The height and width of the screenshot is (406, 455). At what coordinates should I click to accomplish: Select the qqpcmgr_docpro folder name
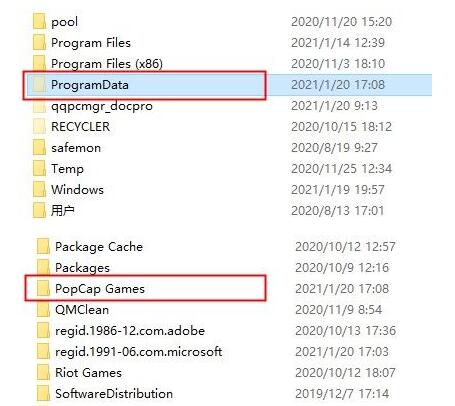pyautogui.click(x=102, y=106)
